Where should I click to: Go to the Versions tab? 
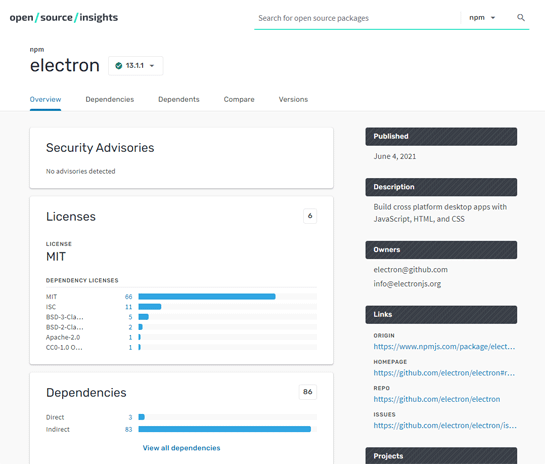(293, 99)
